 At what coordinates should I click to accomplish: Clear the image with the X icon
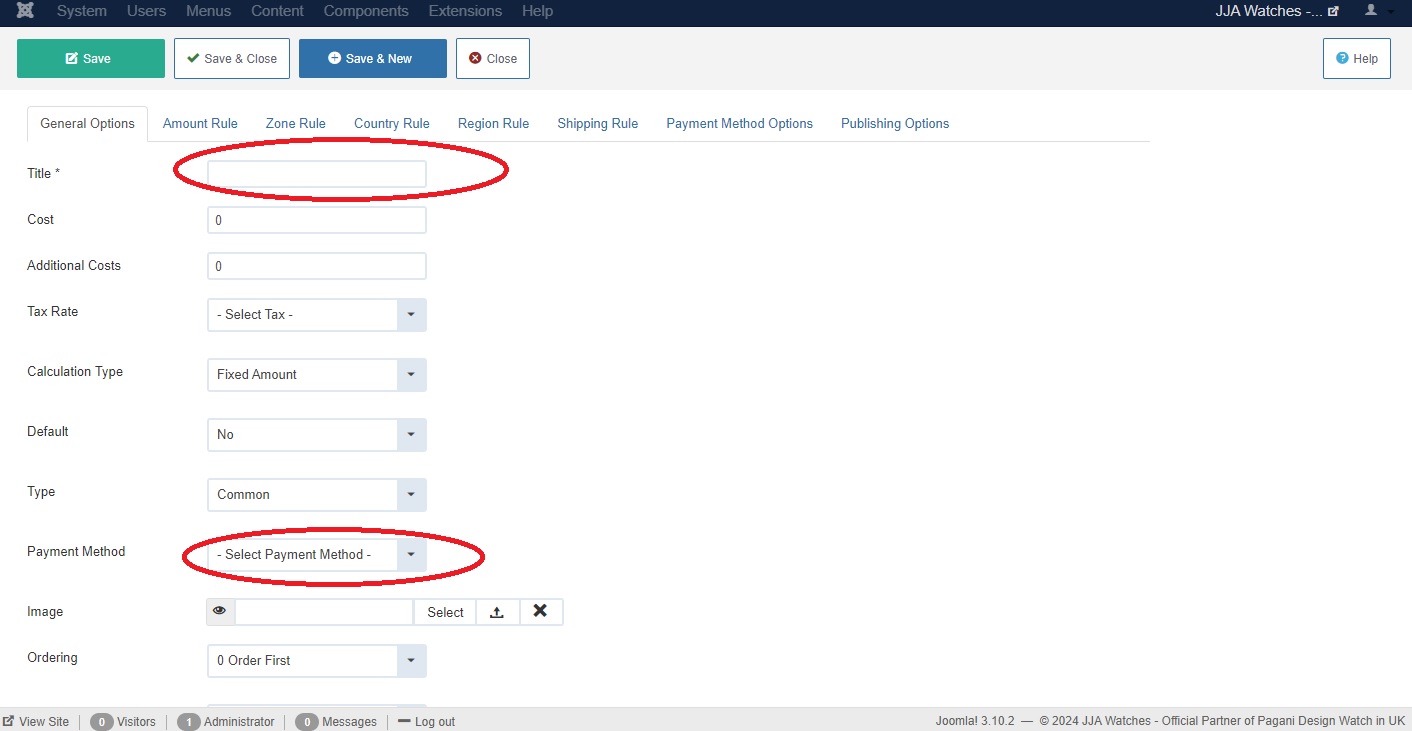(x=540, y=612)
